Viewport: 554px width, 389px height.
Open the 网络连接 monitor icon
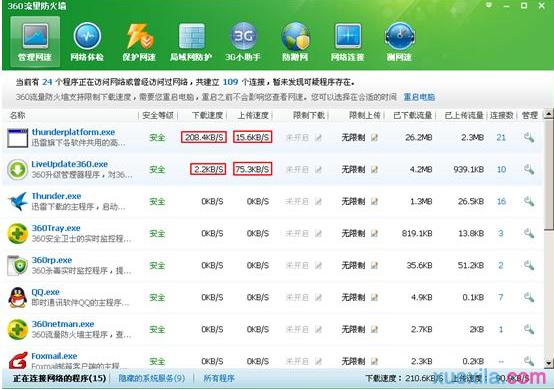click(347, 41)
